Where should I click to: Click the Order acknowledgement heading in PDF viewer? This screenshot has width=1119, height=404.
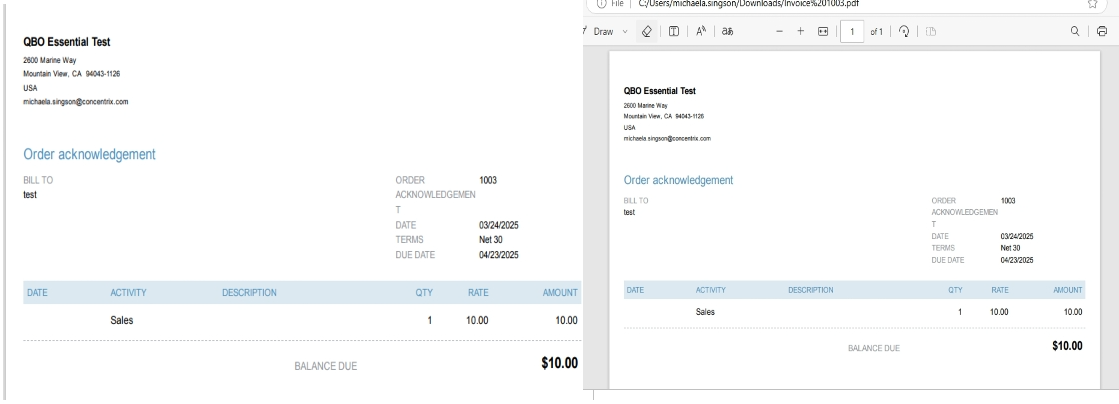(679, 181)
